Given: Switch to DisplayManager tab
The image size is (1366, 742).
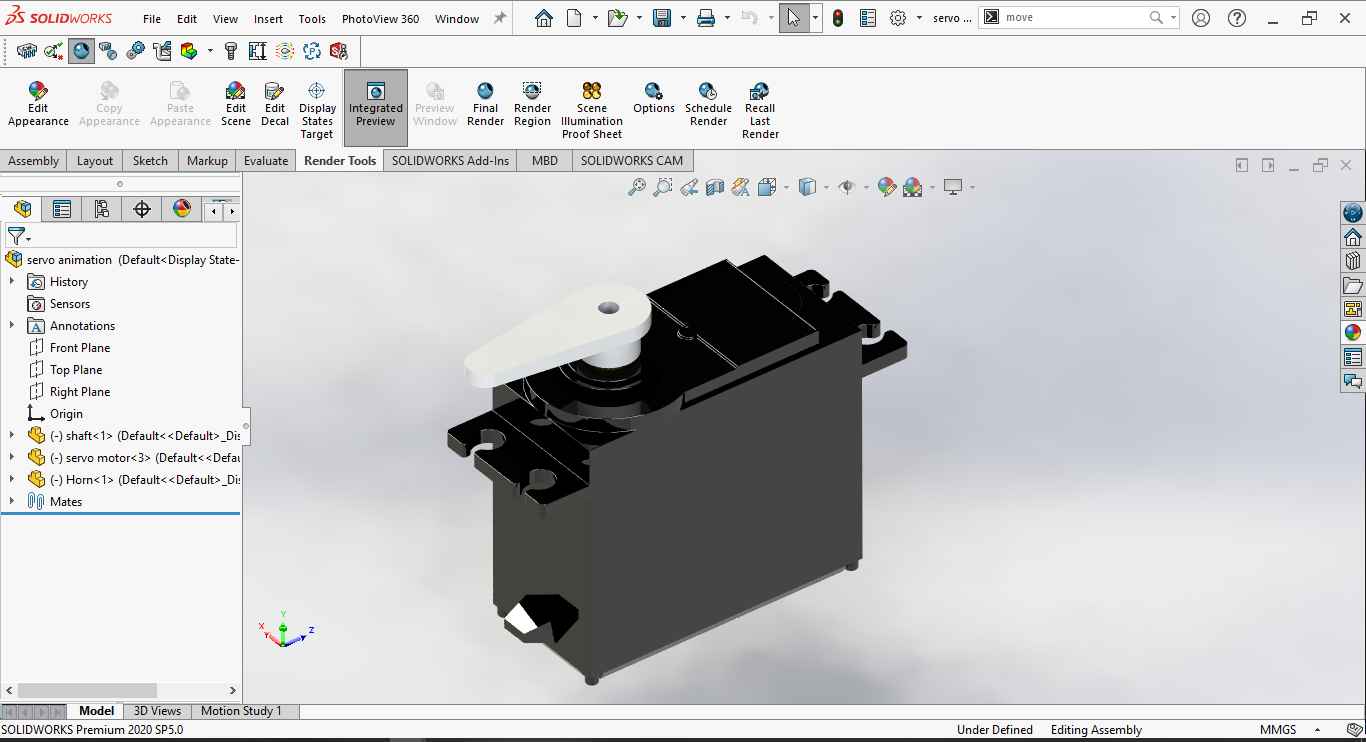Looking at the screenshot, I should (182, 209).
